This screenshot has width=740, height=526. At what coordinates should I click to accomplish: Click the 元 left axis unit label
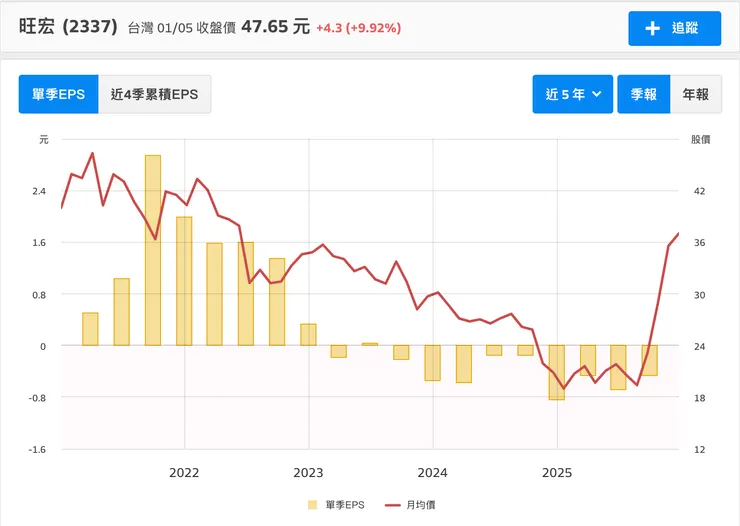pos(44,139)
